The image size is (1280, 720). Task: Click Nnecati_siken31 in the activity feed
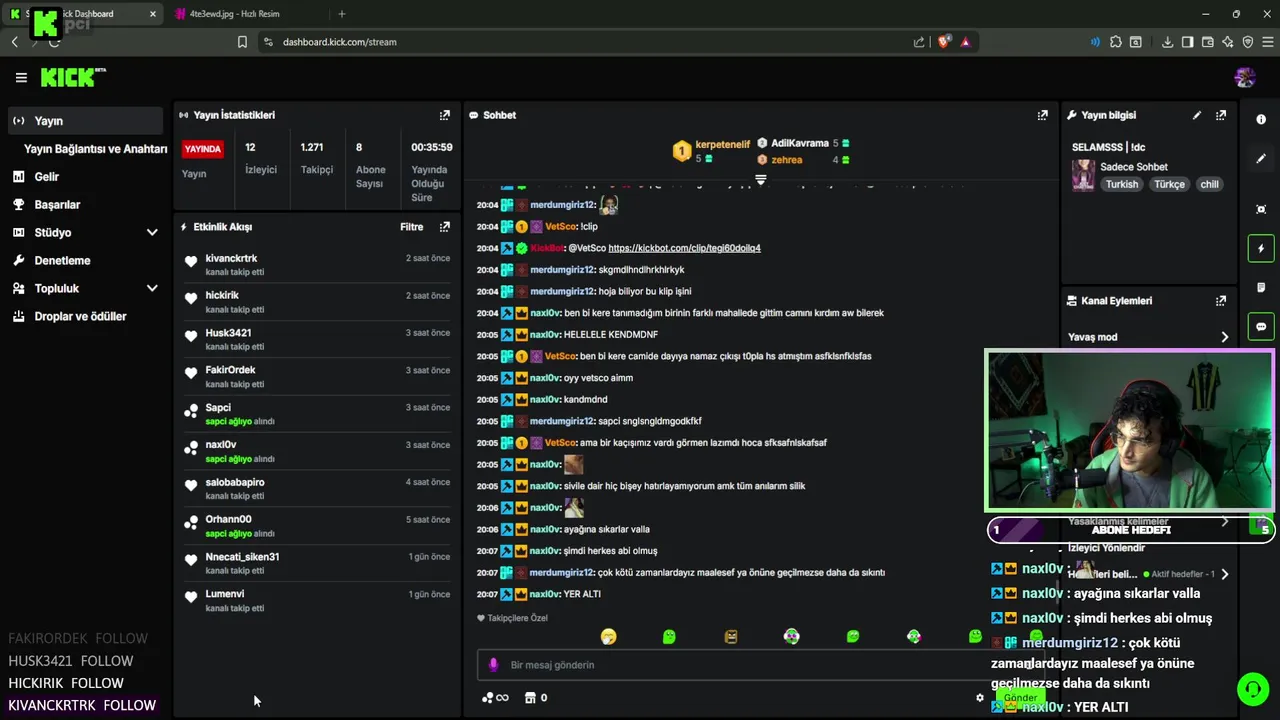coord(242,557)
